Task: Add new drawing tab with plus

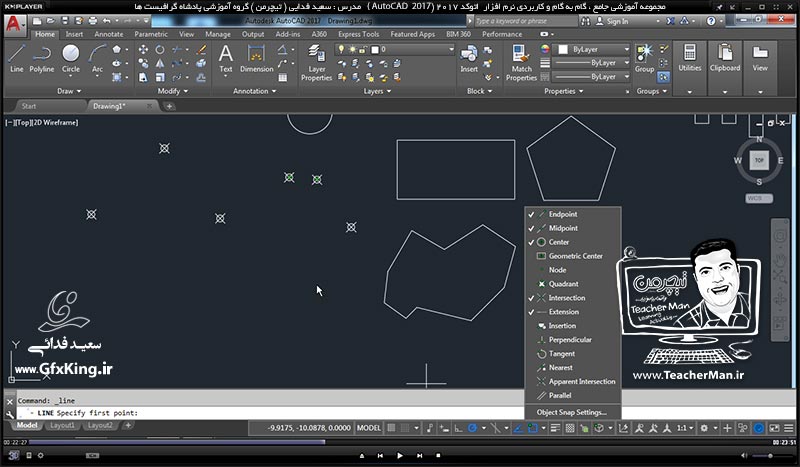Action: [169, 106]
